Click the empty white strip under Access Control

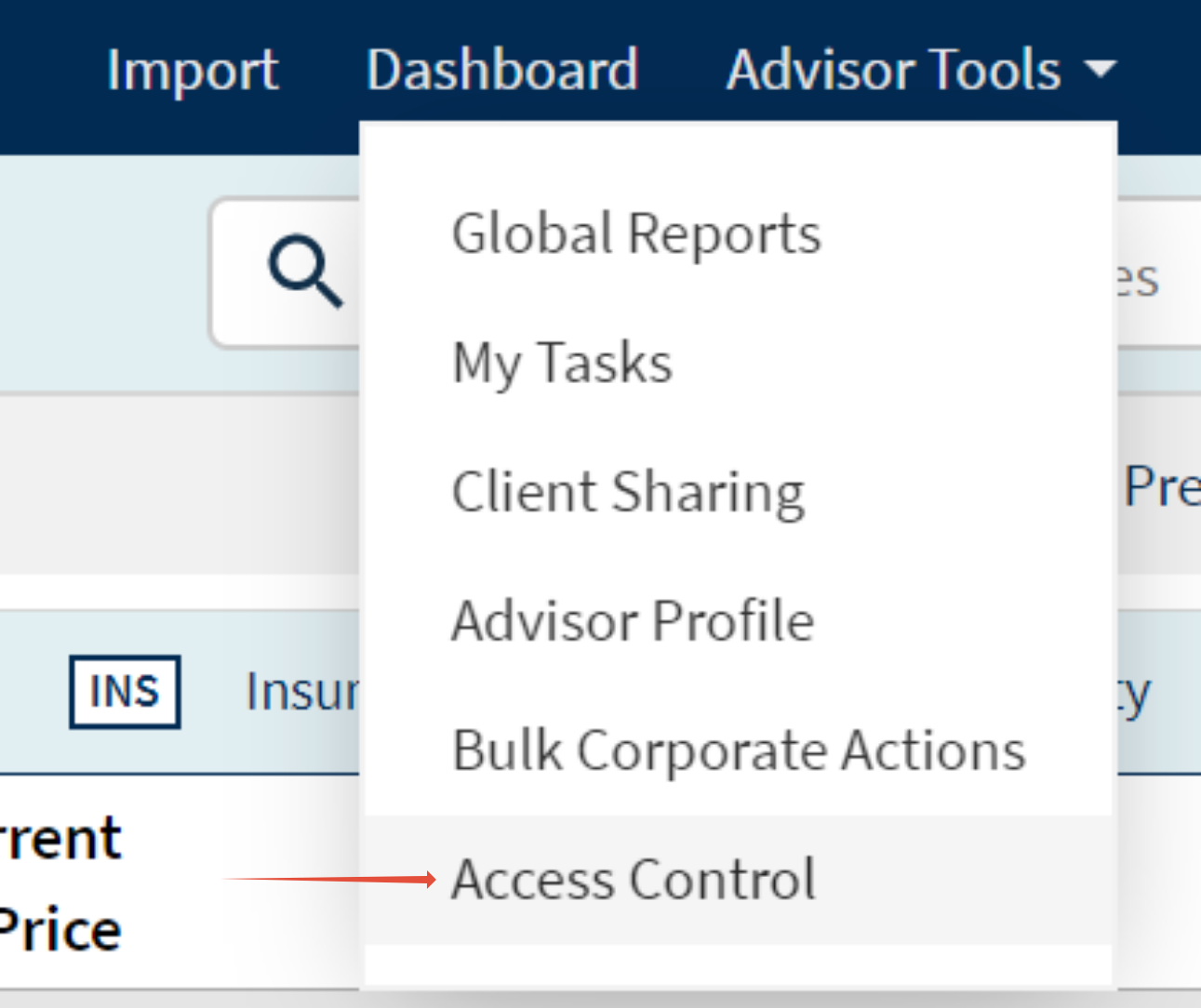point(739,965)
